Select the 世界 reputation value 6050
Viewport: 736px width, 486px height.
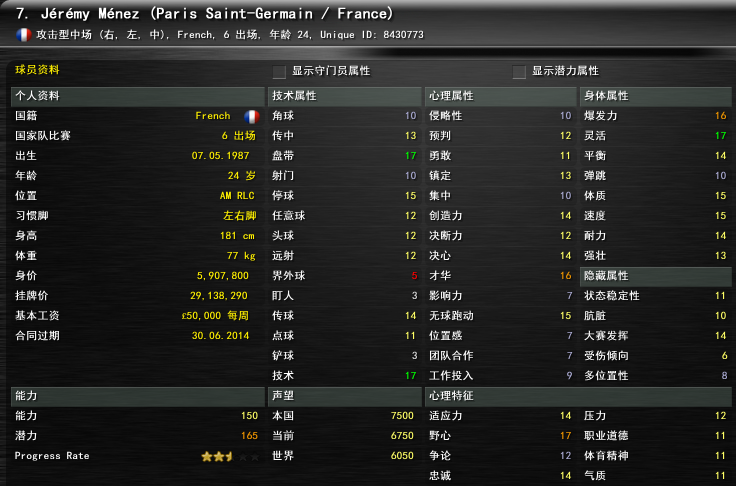[x=402, y=456]
